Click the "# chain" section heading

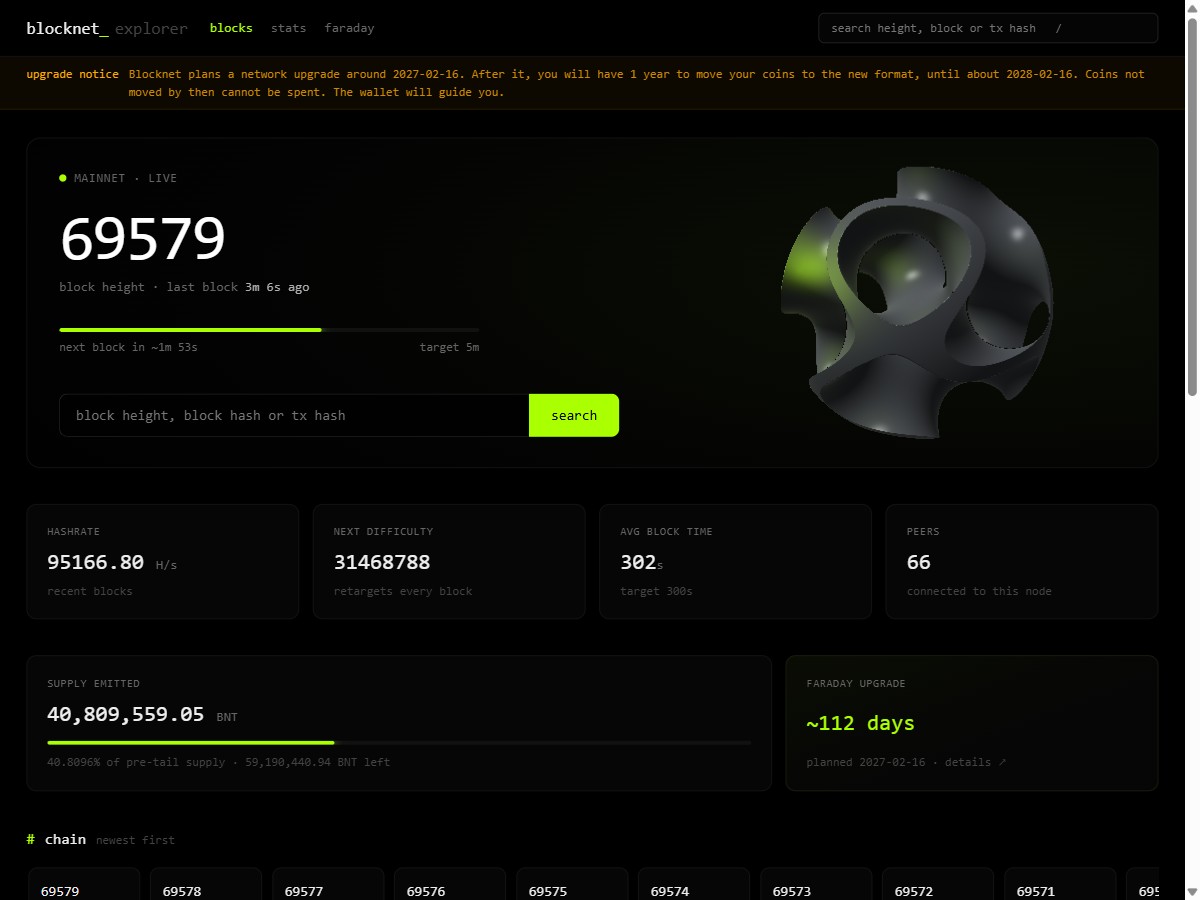point(56,839)
